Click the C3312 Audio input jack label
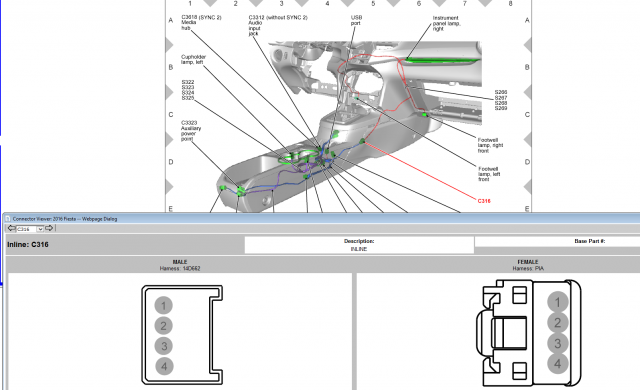The image size is (640, 390). 278,25
